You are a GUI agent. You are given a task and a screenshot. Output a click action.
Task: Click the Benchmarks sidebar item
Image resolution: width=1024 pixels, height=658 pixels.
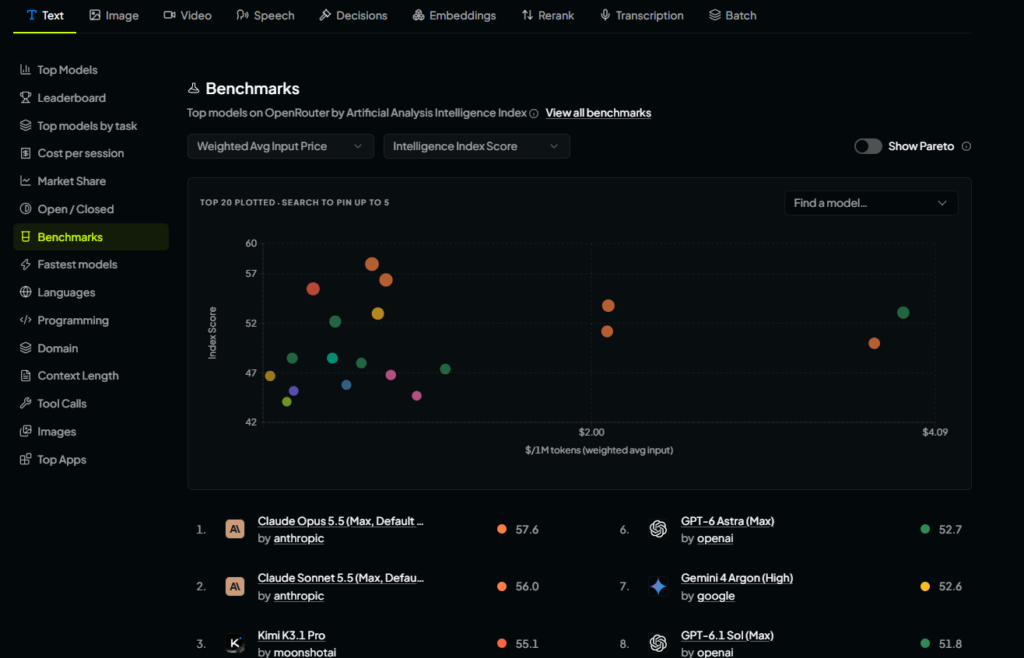tap(91, 237)
